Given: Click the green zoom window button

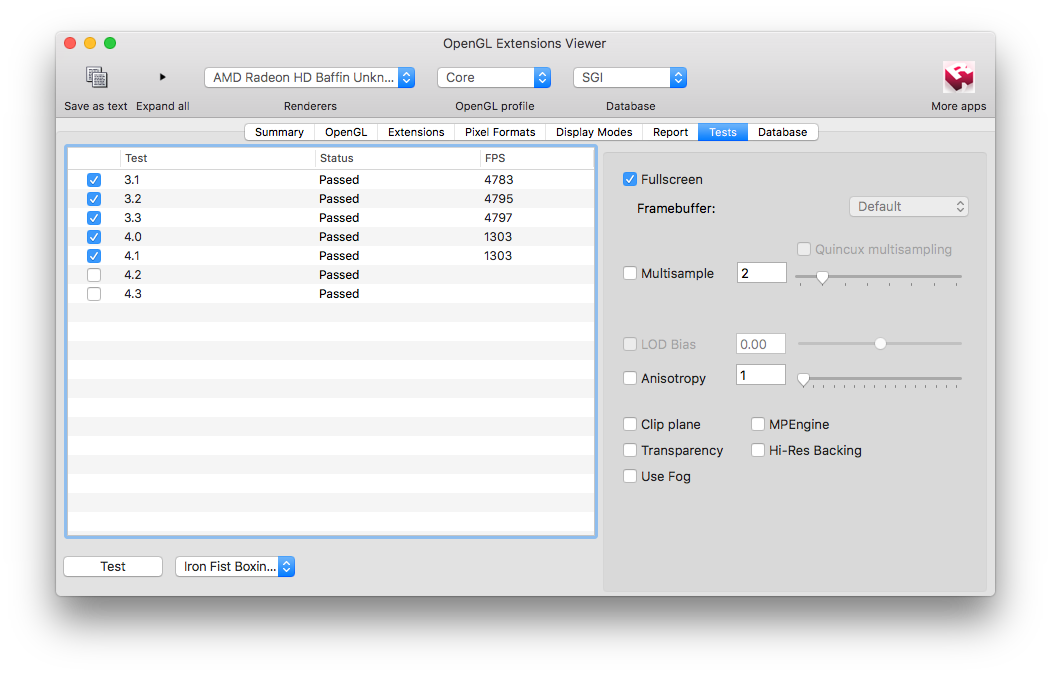Looking at the screenshot, I should (110, 43).
